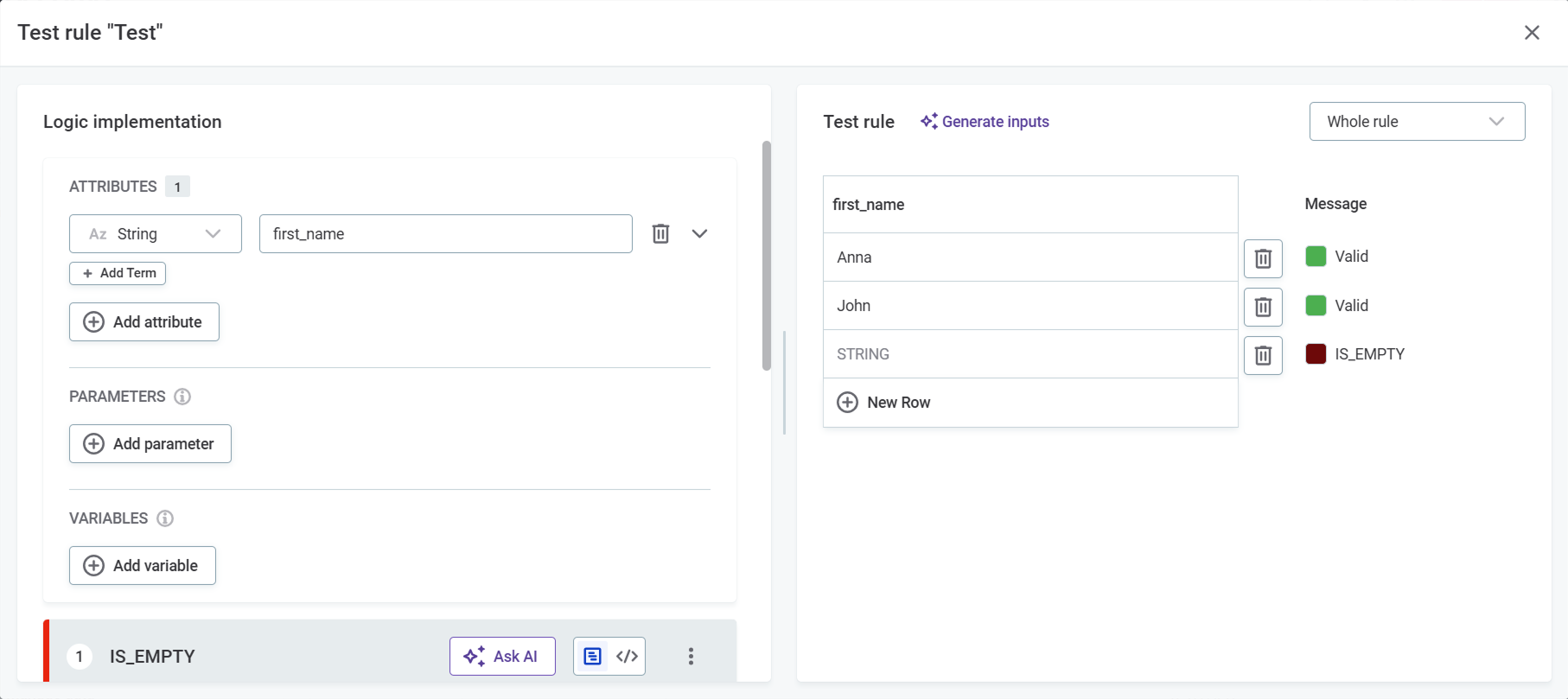Open the Whole rule scope dropdown

tap(1416, 122)
